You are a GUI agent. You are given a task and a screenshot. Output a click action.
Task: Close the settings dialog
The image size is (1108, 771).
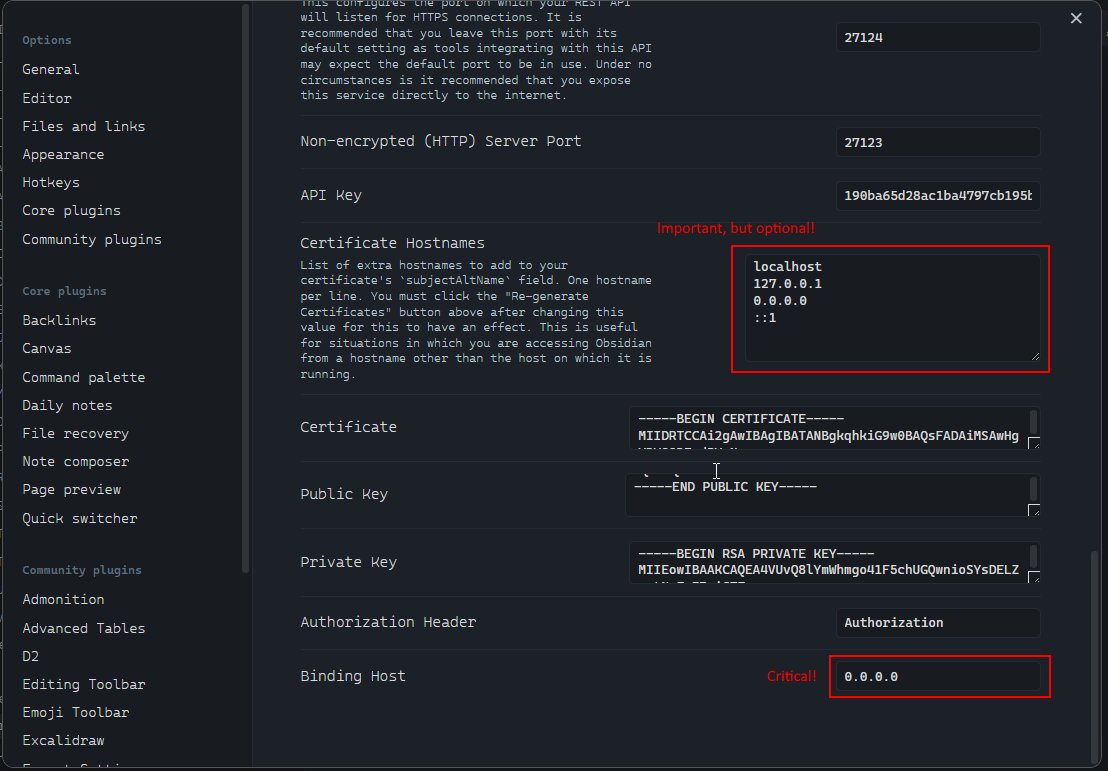pyautogui.click(x=1075, y=17)
